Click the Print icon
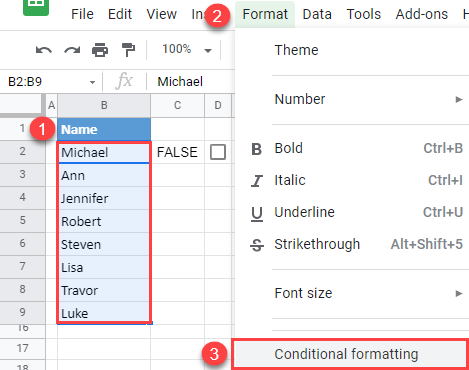The image size is (469, 370). click(100, 50)
